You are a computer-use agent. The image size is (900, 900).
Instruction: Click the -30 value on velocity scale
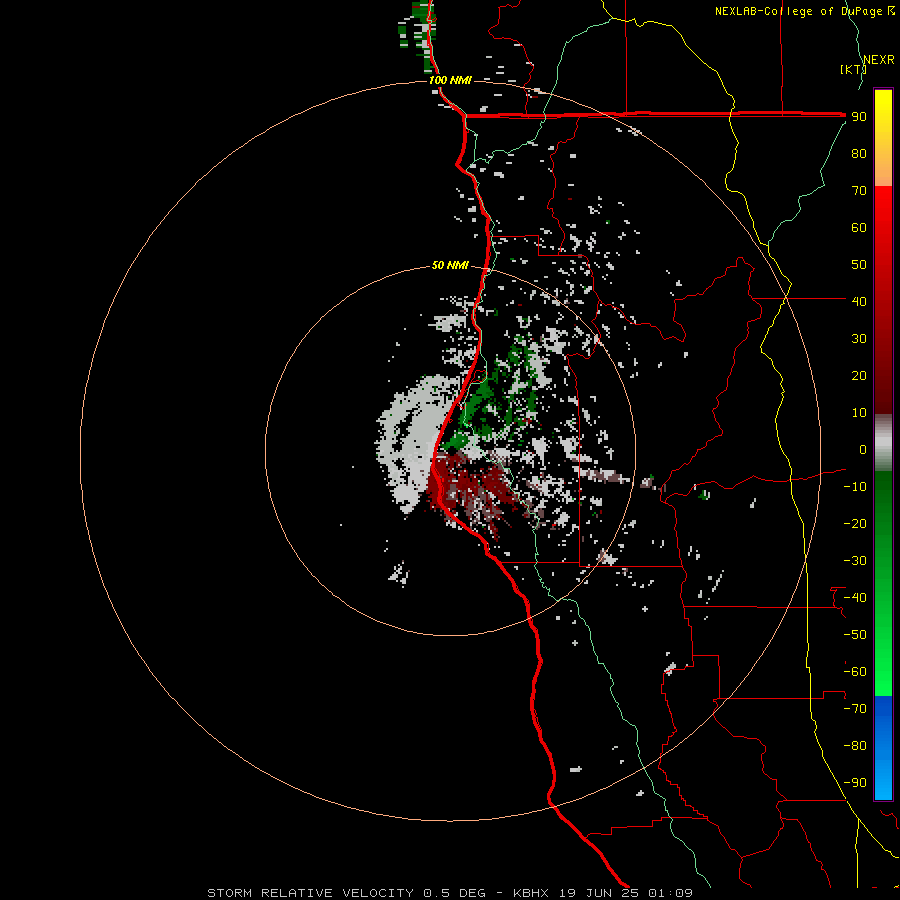tap(855, 561)
